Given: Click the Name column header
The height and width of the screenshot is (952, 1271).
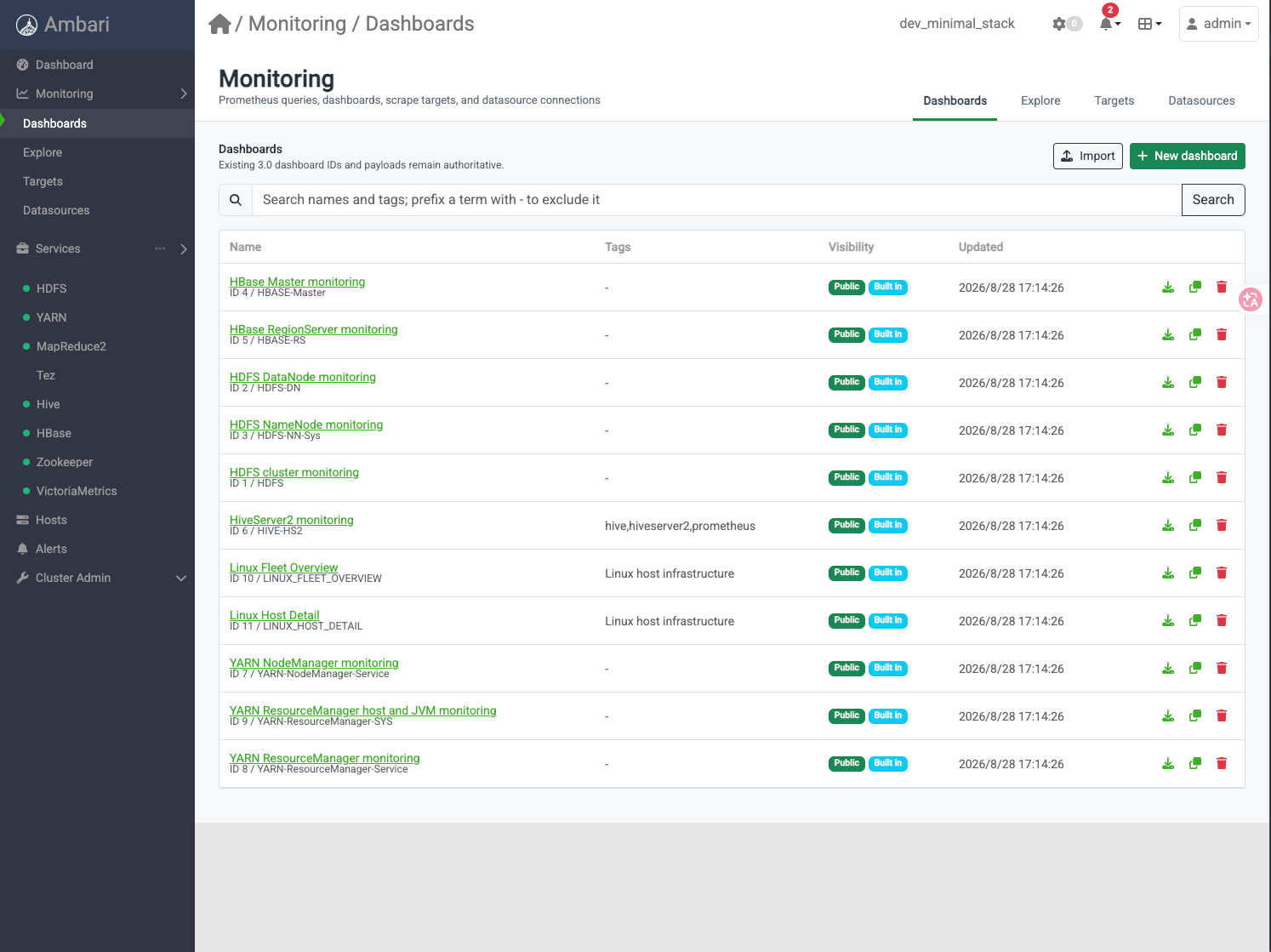Looking at the screenshot, I should [x=245, y=247].
